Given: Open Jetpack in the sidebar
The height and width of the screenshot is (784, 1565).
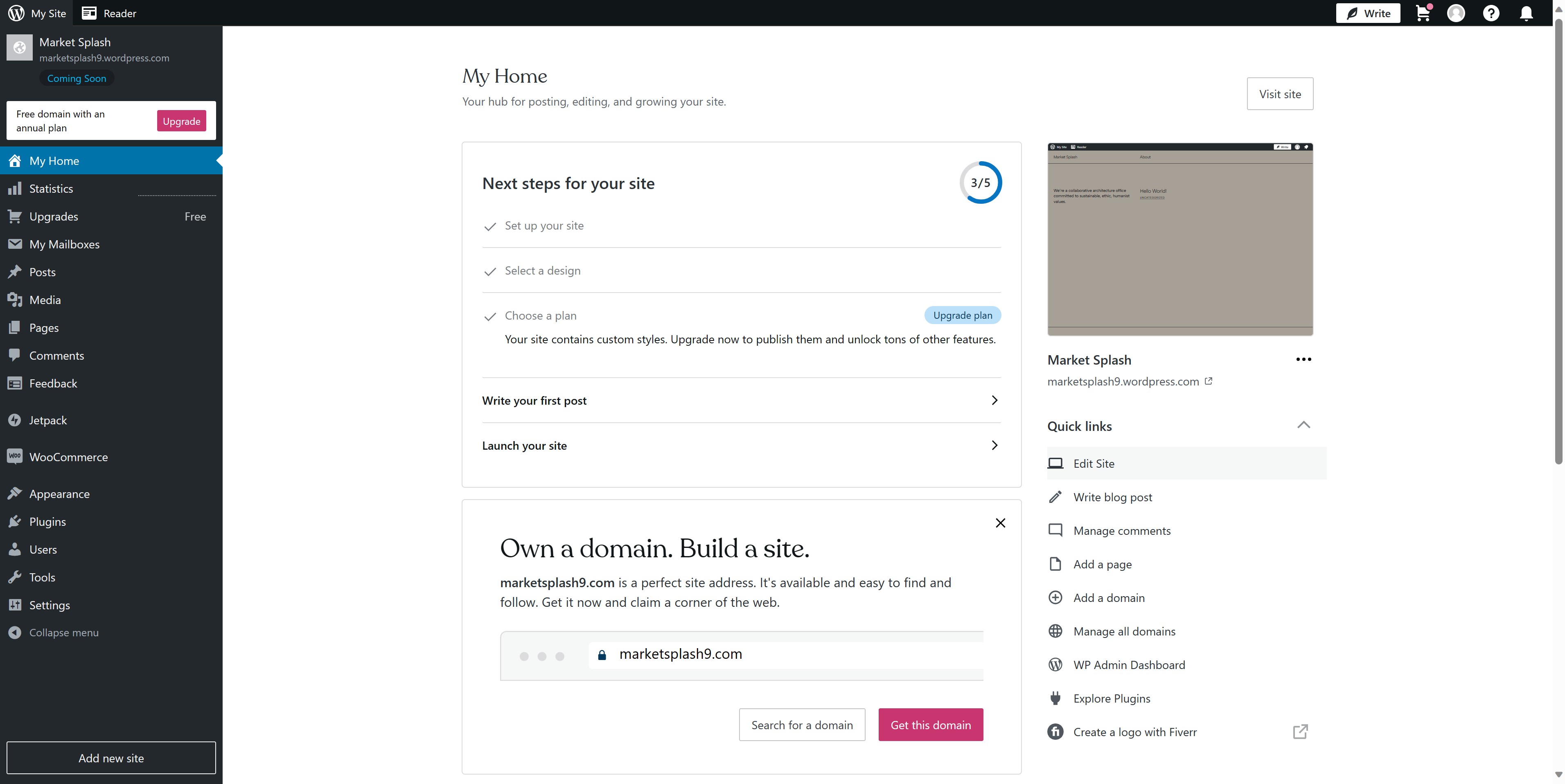Looking at the screenshot, I should pyautogui.click(x=48, y=420).
